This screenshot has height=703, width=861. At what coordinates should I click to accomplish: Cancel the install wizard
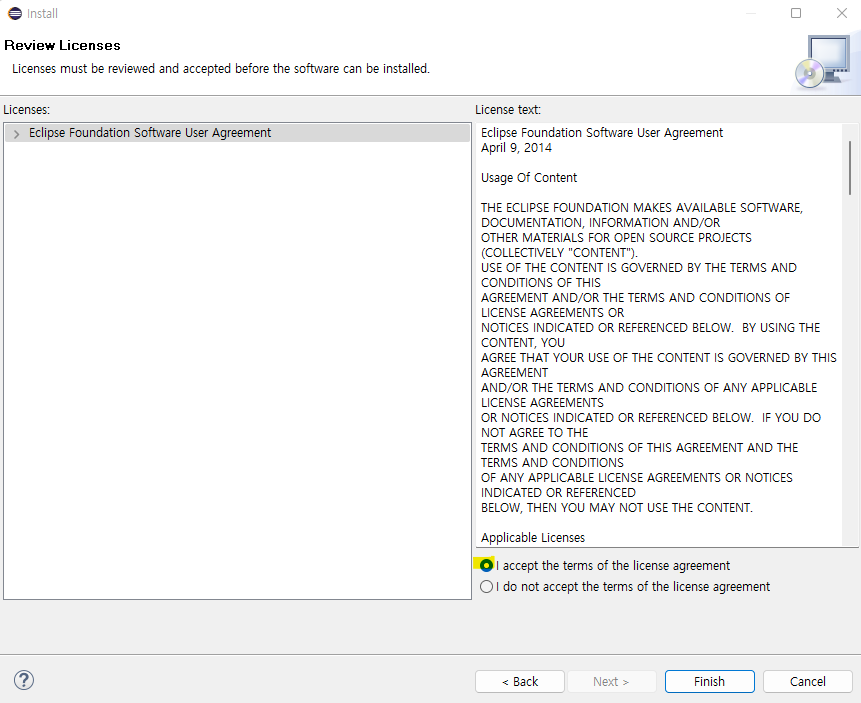point(807,682)
